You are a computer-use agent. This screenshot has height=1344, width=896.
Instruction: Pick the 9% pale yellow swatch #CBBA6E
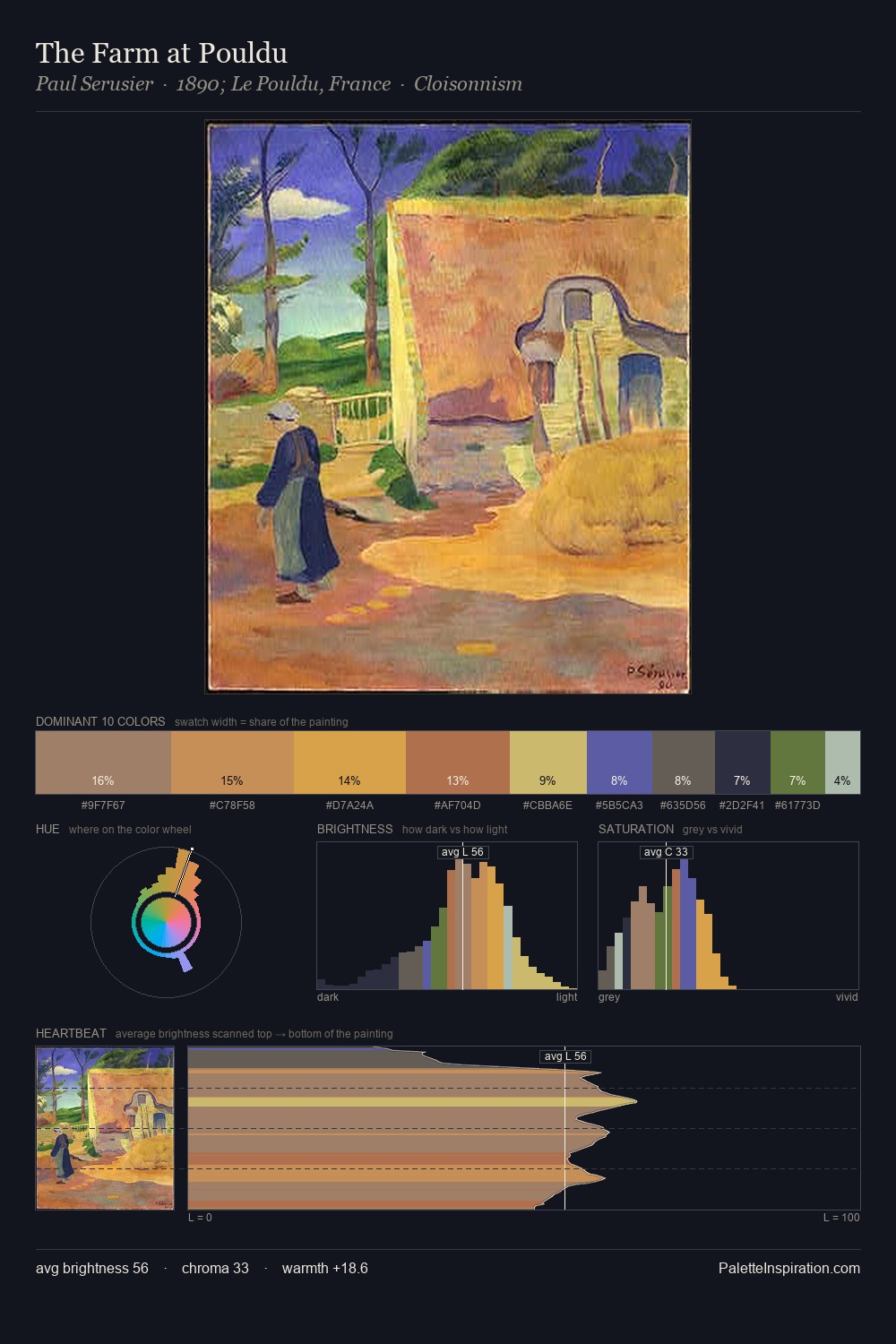pyautogui.click(x=548, y=762)
